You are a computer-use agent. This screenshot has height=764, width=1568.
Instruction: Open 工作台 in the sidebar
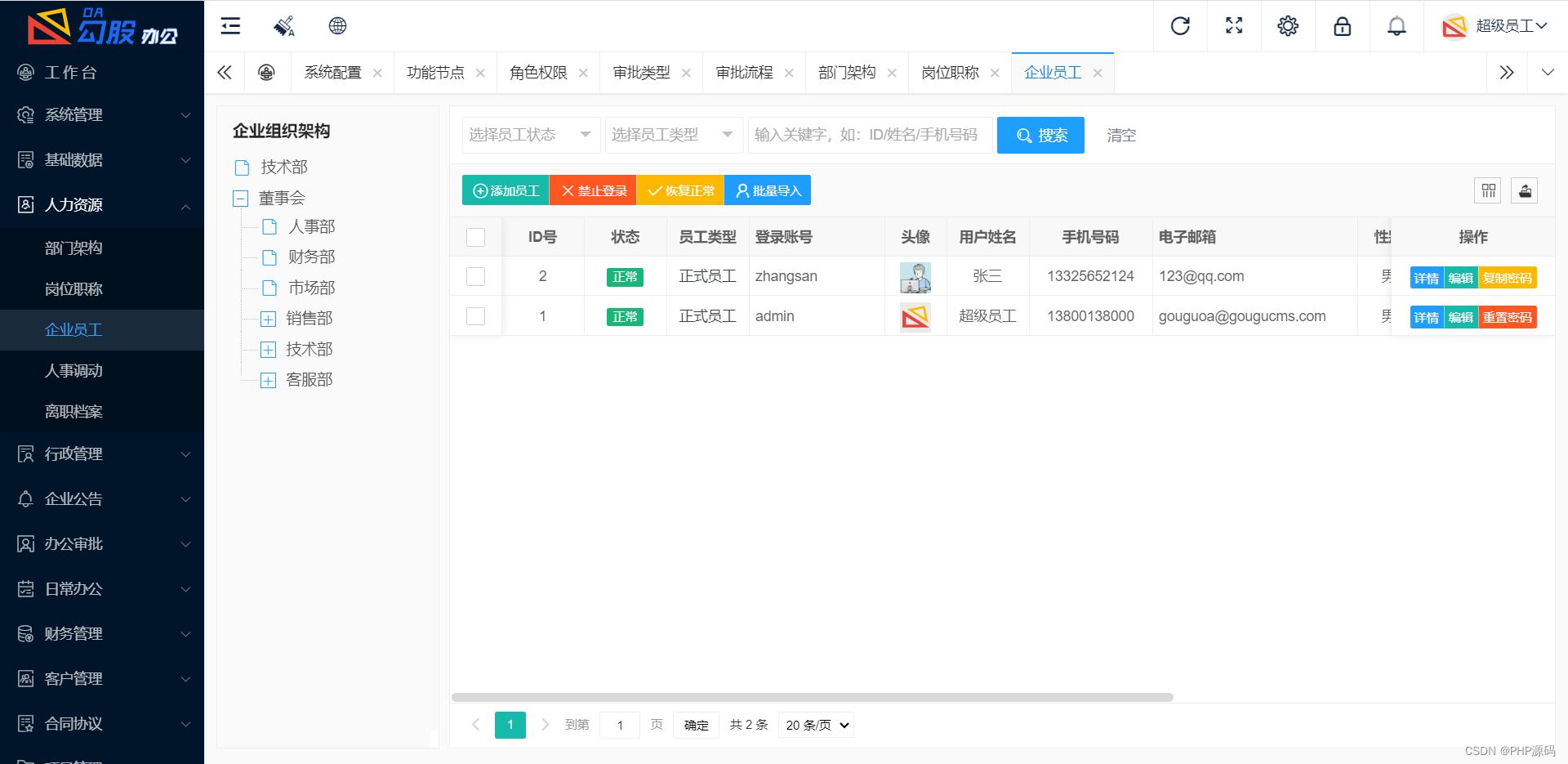point(102,73)
